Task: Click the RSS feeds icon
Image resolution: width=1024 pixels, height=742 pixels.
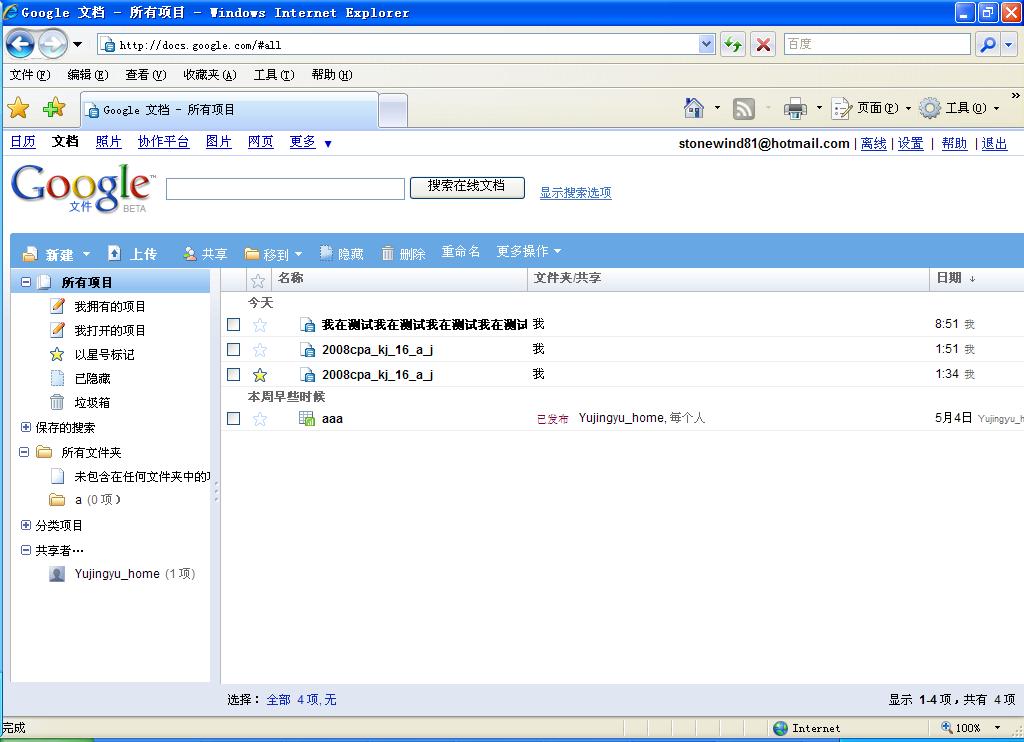Action: (x=744, y=108)
